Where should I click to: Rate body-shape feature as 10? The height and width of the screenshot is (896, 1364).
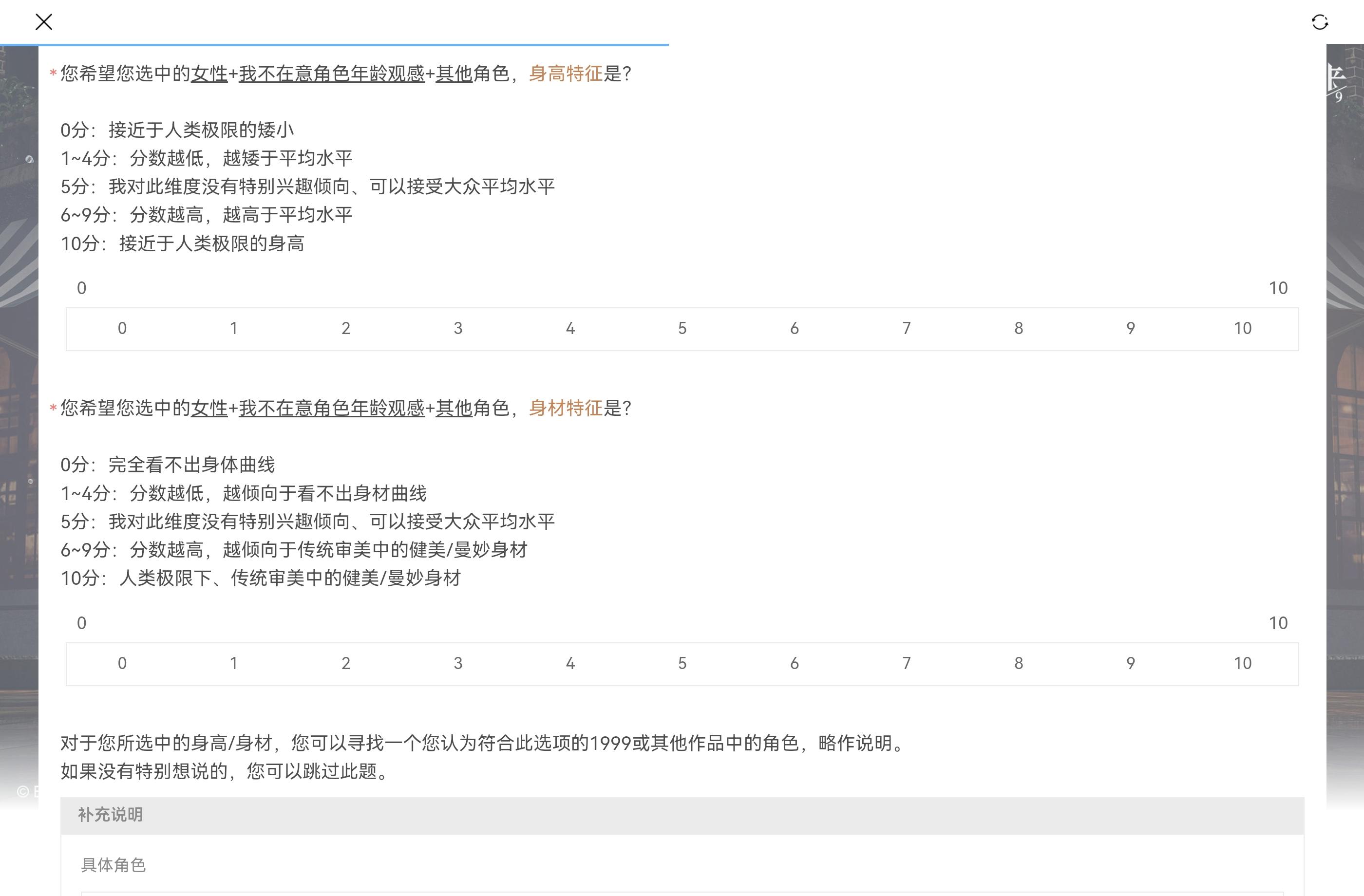(1242, 663)
